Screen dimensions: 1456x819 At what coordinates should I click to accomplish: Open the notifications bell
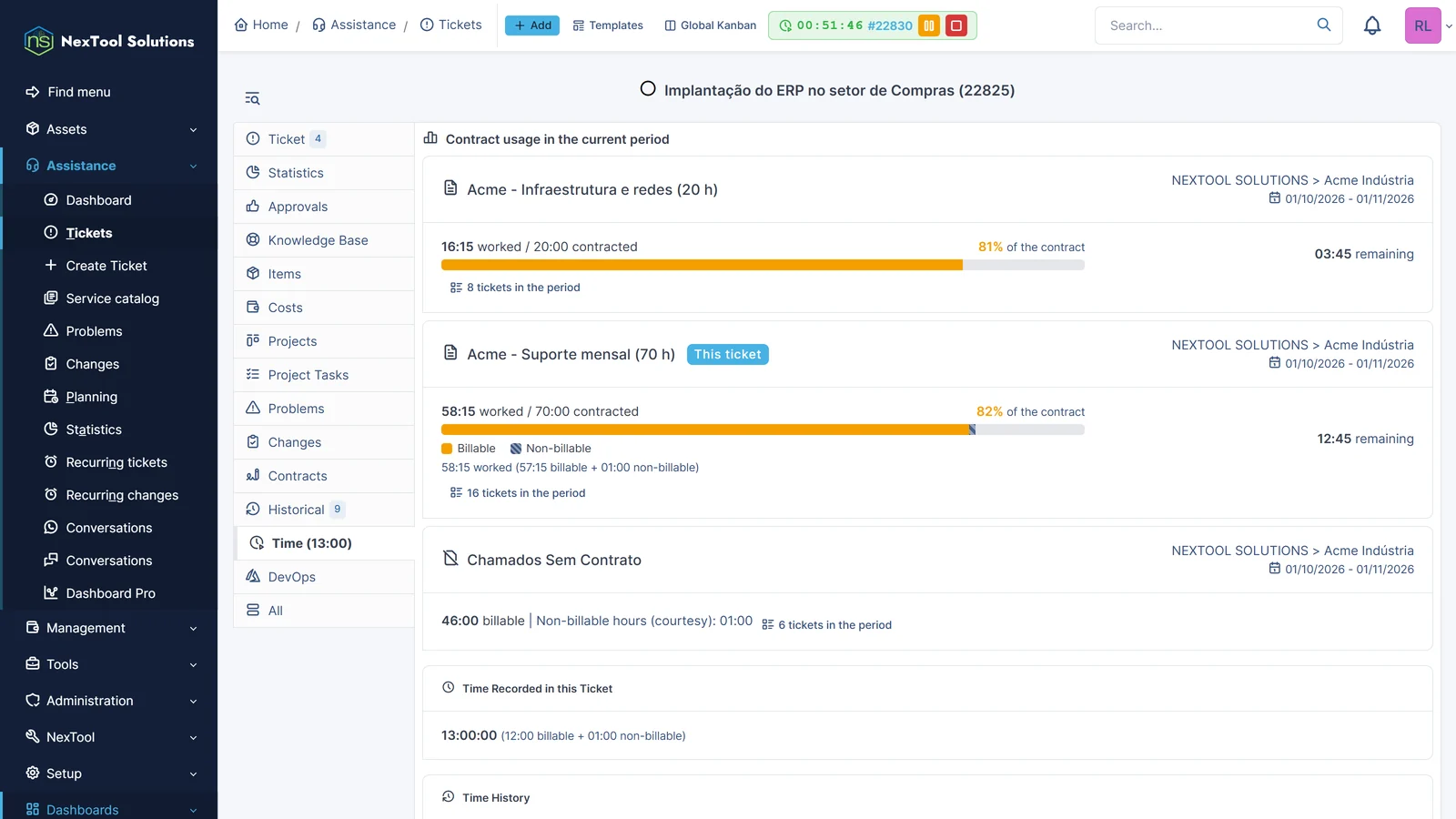1372,25
